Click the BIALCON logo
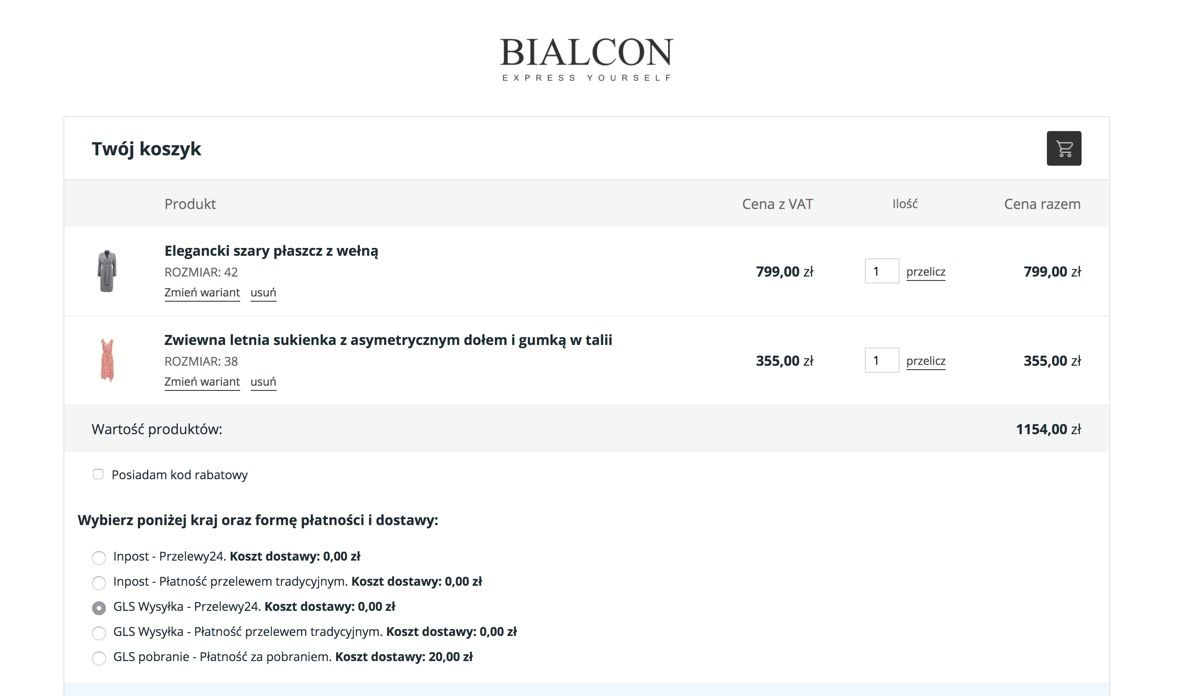The image size is (1184, 696). point(586,59)
